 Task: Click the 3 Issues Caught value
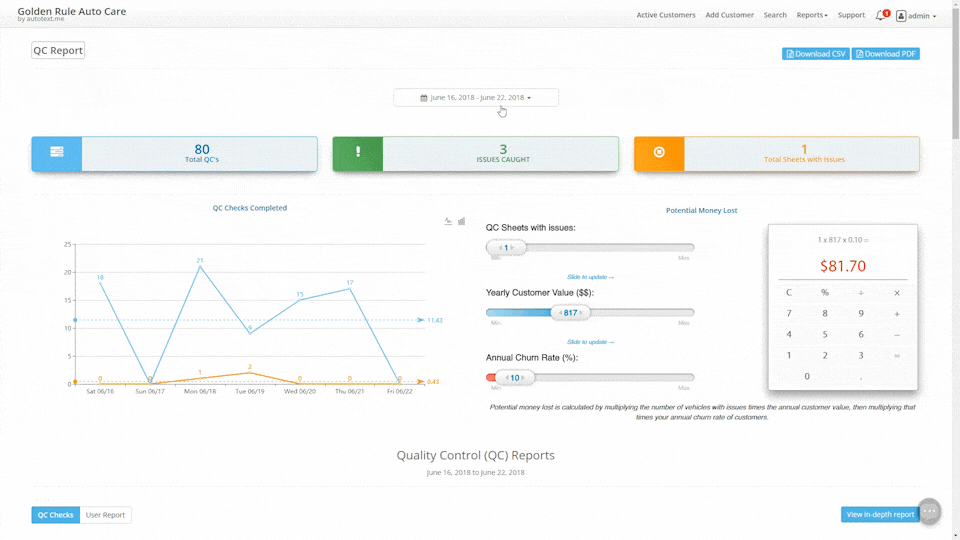[x=503, y=149]
